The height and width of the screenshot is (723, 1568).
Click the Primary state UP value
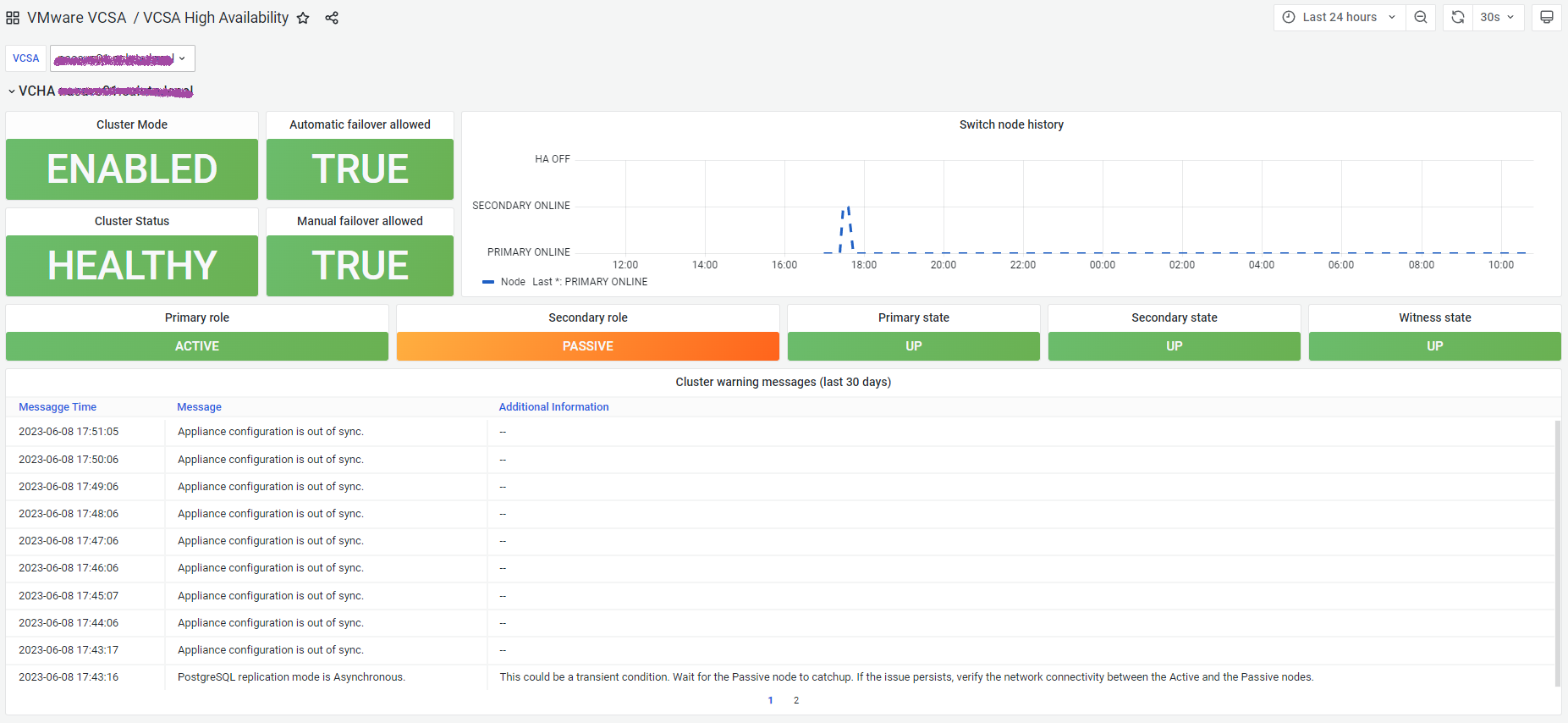[914, 346]
